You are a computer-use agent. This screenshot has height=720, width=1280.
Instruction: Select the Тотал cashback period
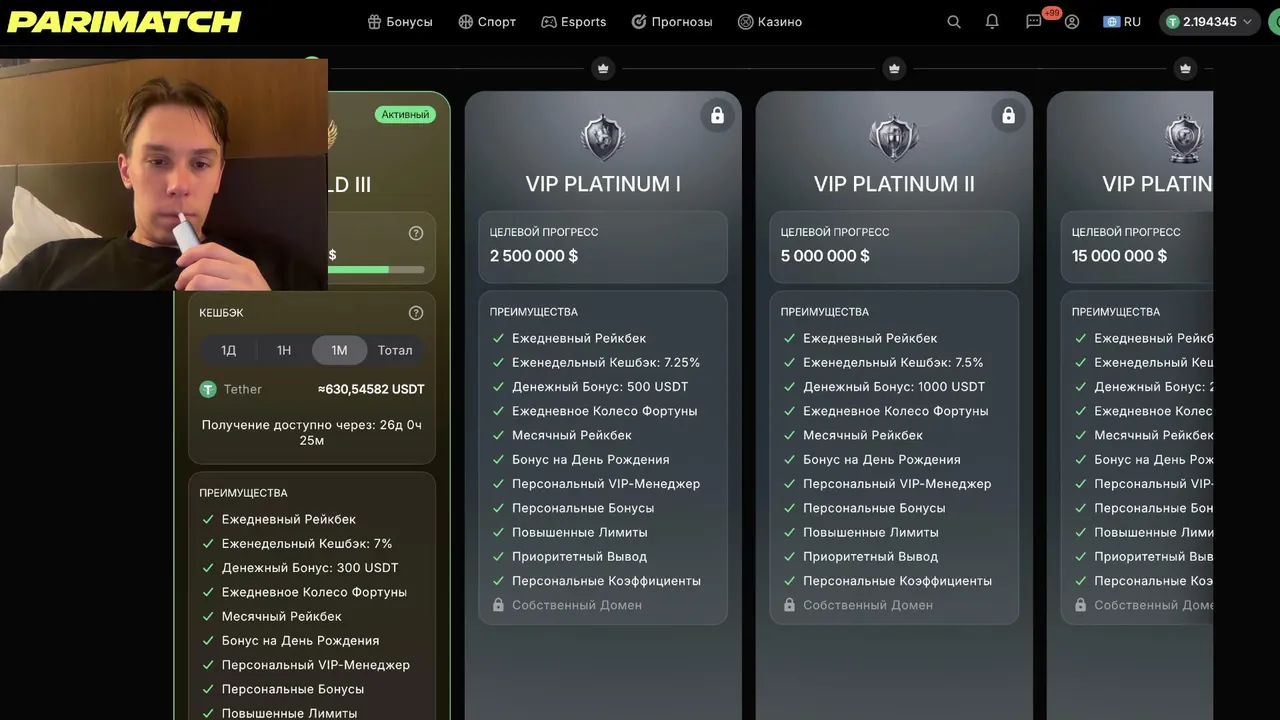tap(395, 350)
